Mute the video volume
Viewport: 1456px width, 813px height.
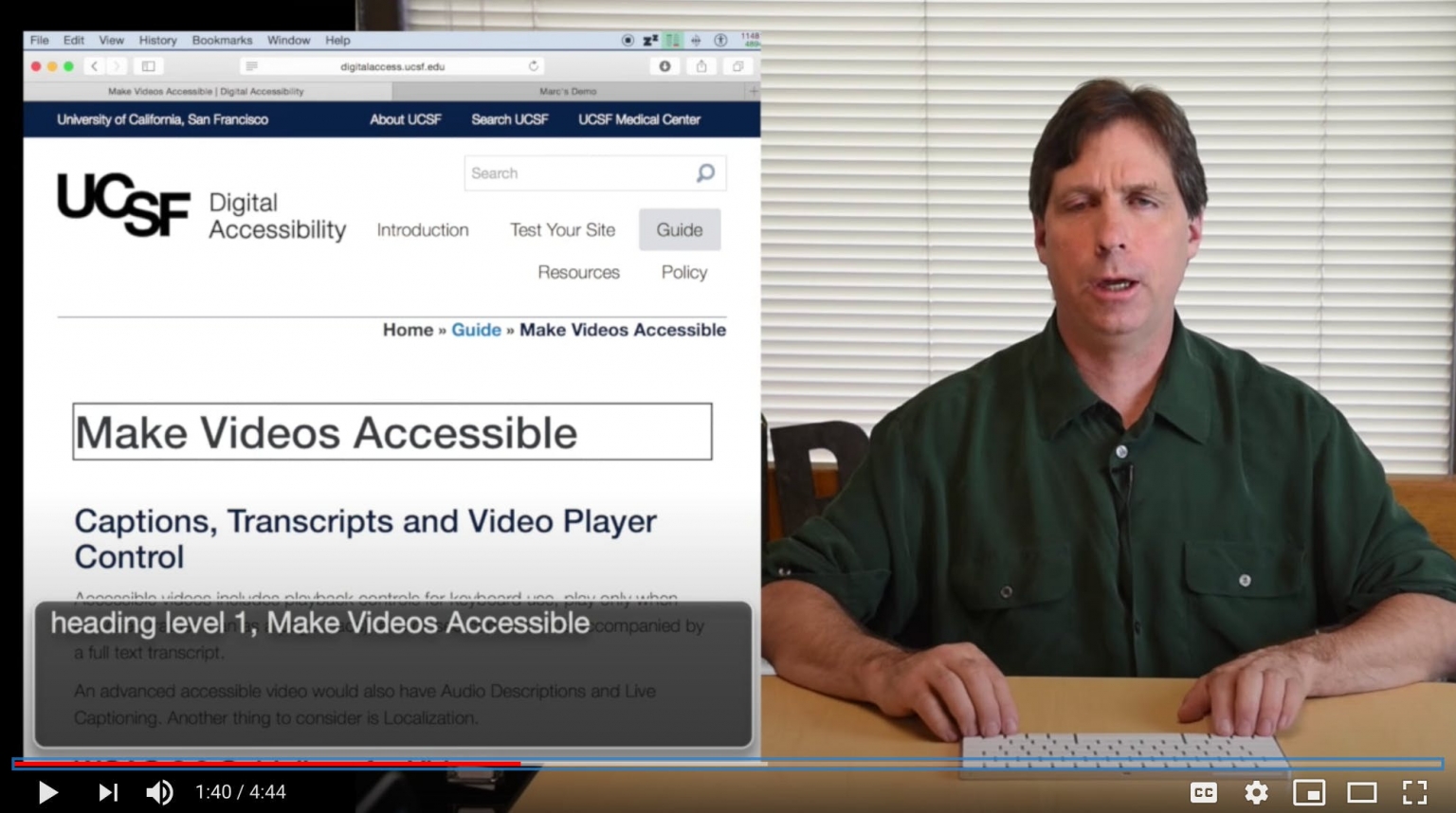pyautogui.click(x=159, y=792)
